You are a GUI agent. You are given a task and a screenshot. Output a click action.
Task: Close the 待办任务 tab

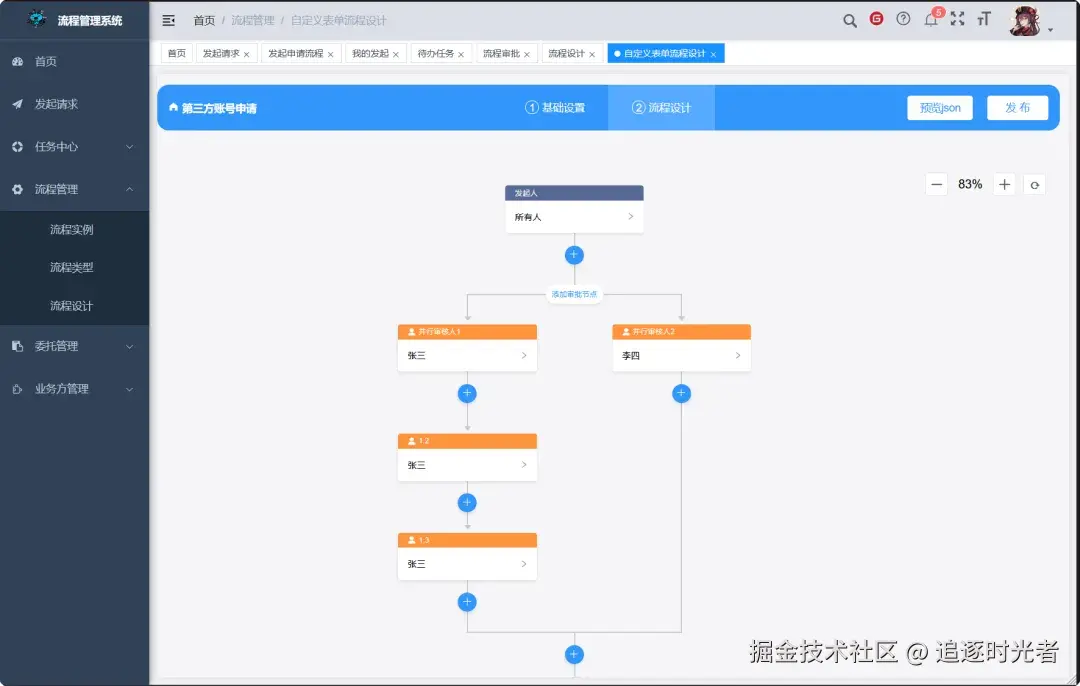pos(461,54)
